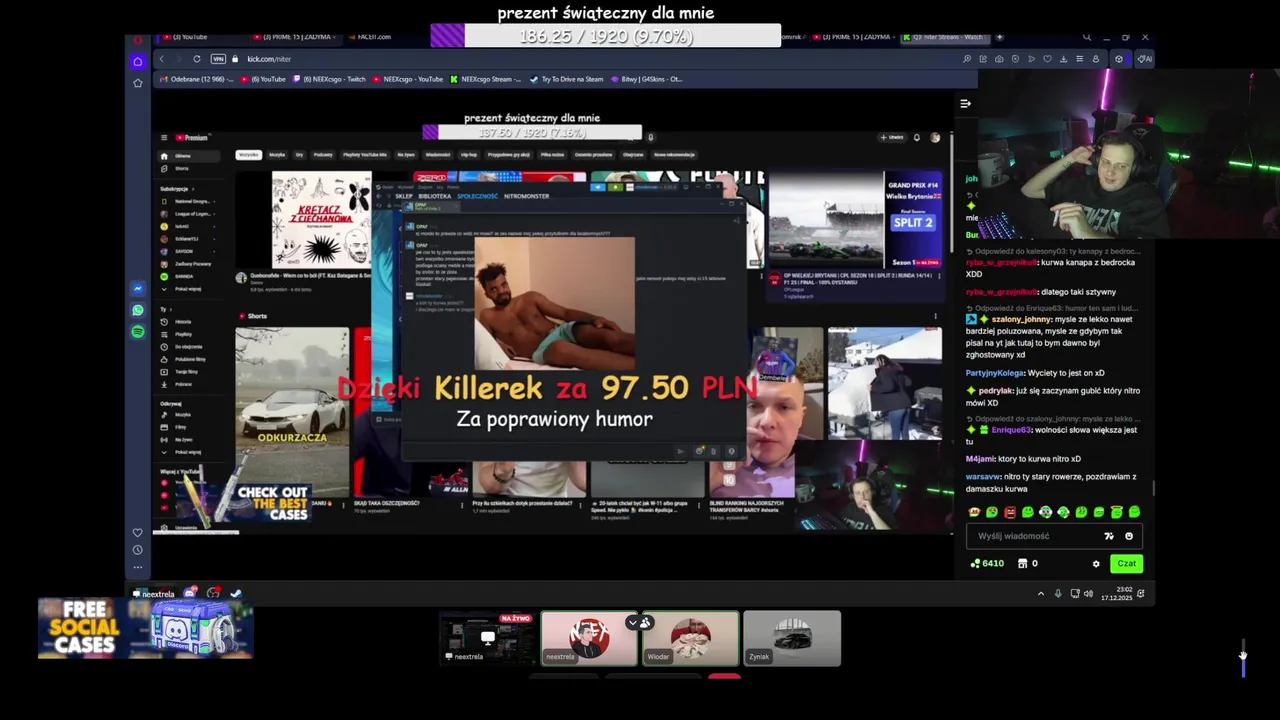The image size is (1280, 720).
Task: Click the SPOŁECZNOŚĆ tab in Steam window
Action: coord(477,196)
